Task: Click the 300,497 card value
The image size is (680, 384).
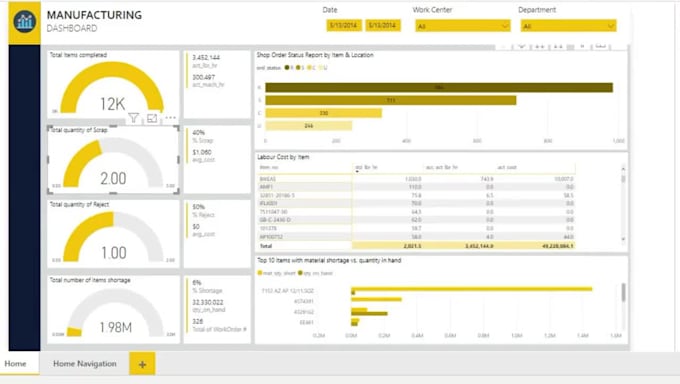Action: tap(204, 77)
